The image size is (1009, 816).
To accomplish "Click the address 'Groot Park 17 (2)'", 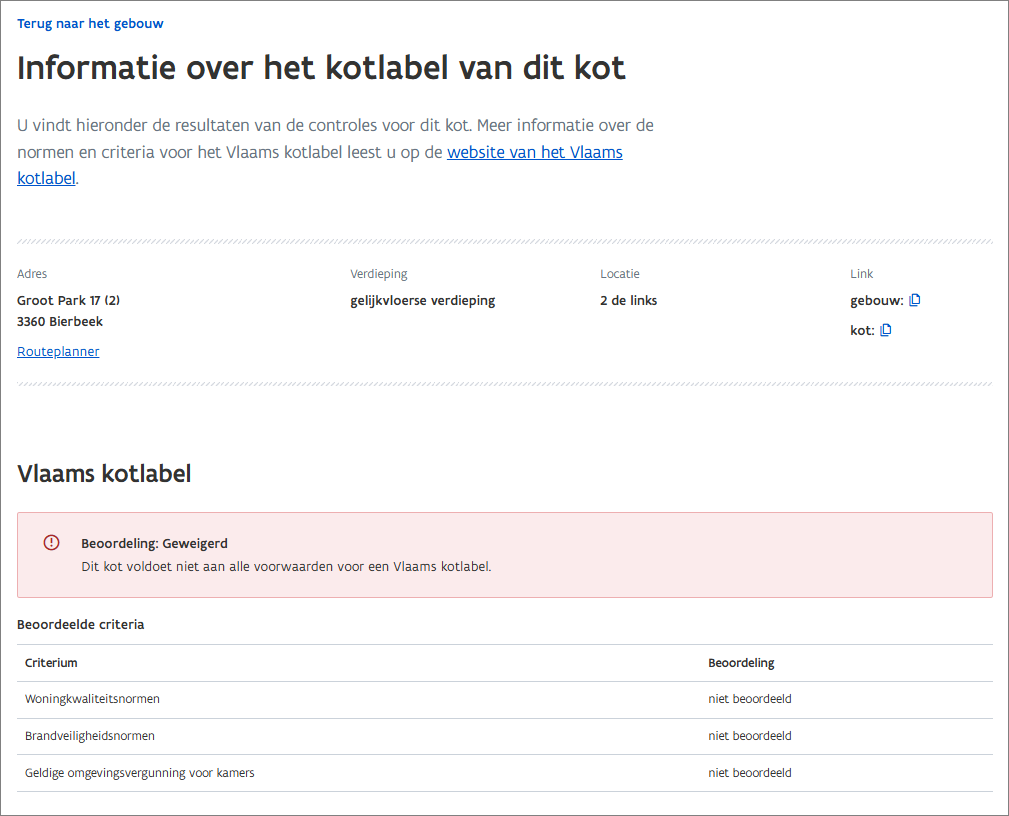I will point(69,300).
